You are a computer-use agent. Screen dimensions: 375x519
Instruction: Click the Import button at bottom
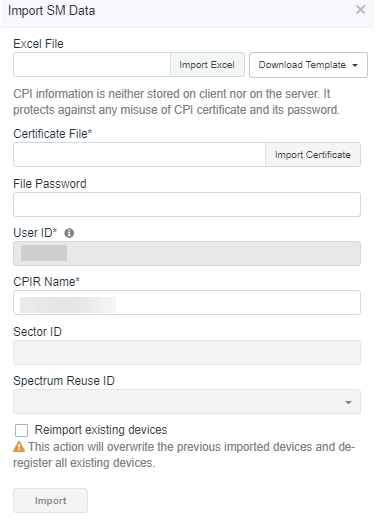click(50, 501)
